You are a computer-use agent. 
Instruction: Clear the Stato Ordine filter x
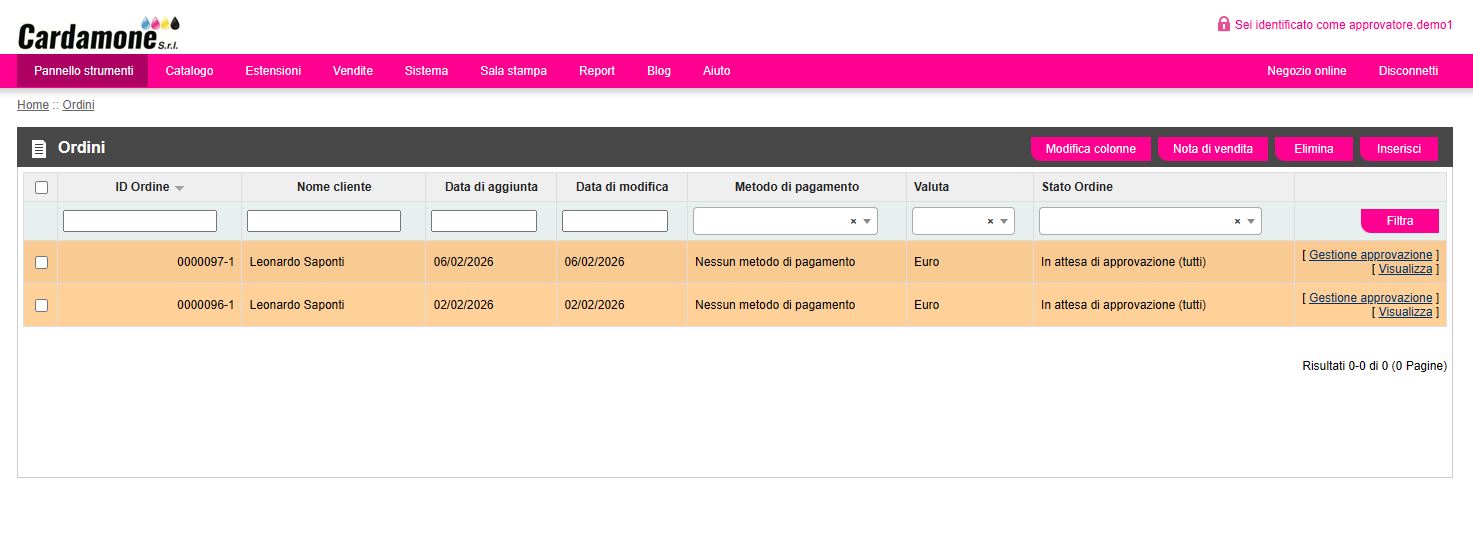(1237, 221)
